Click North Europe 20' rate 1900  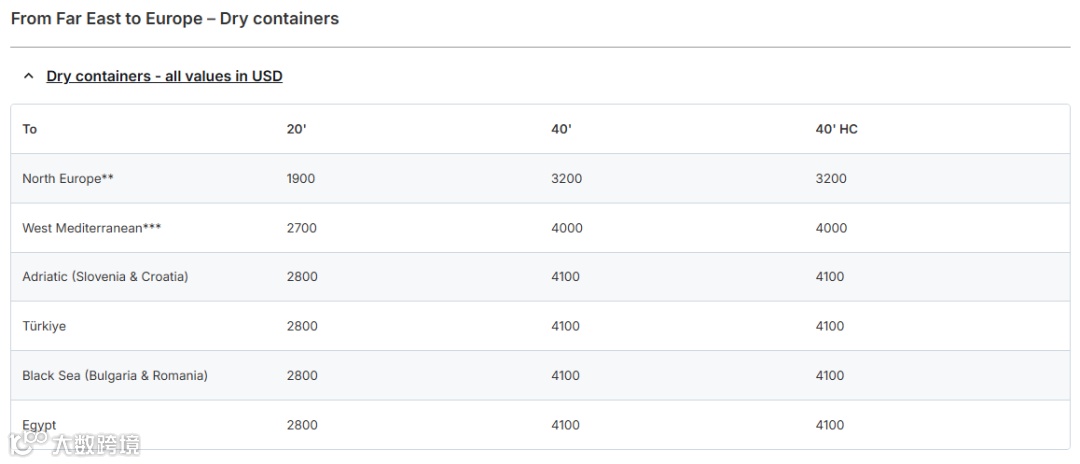301,179
